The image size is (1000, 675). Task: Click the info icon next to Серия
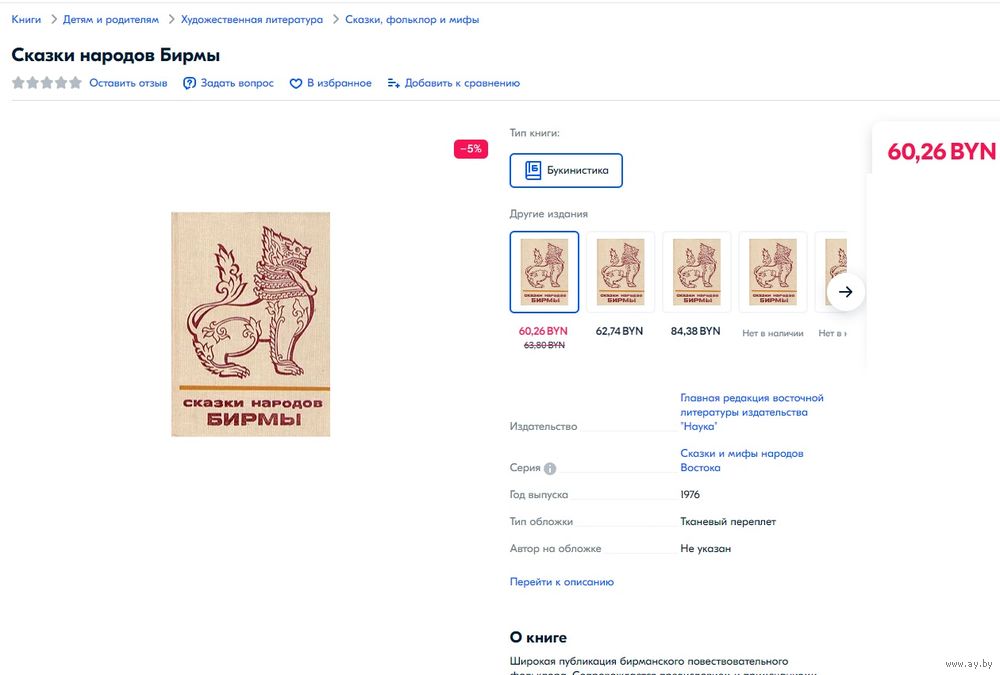coord(550,468)
